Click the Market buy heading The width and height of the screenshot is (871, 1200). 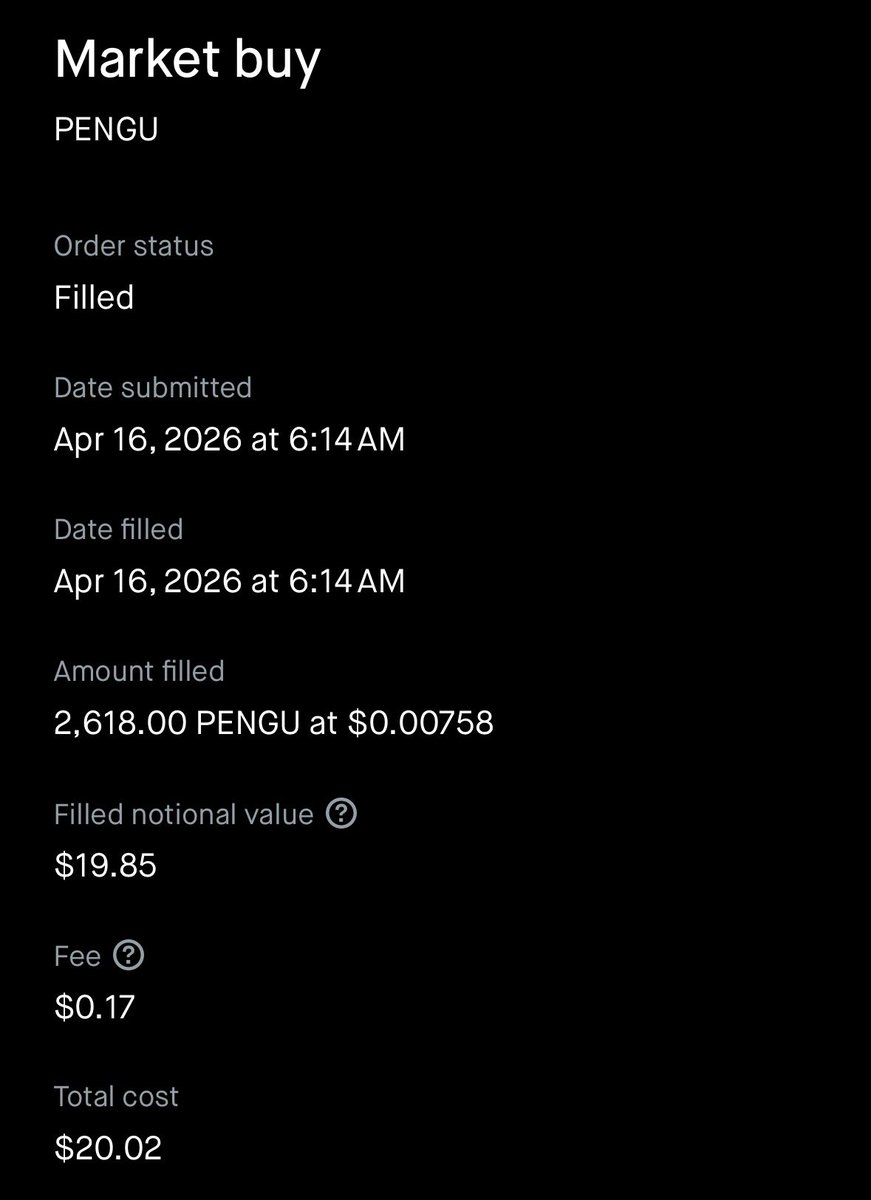point(187,60)
